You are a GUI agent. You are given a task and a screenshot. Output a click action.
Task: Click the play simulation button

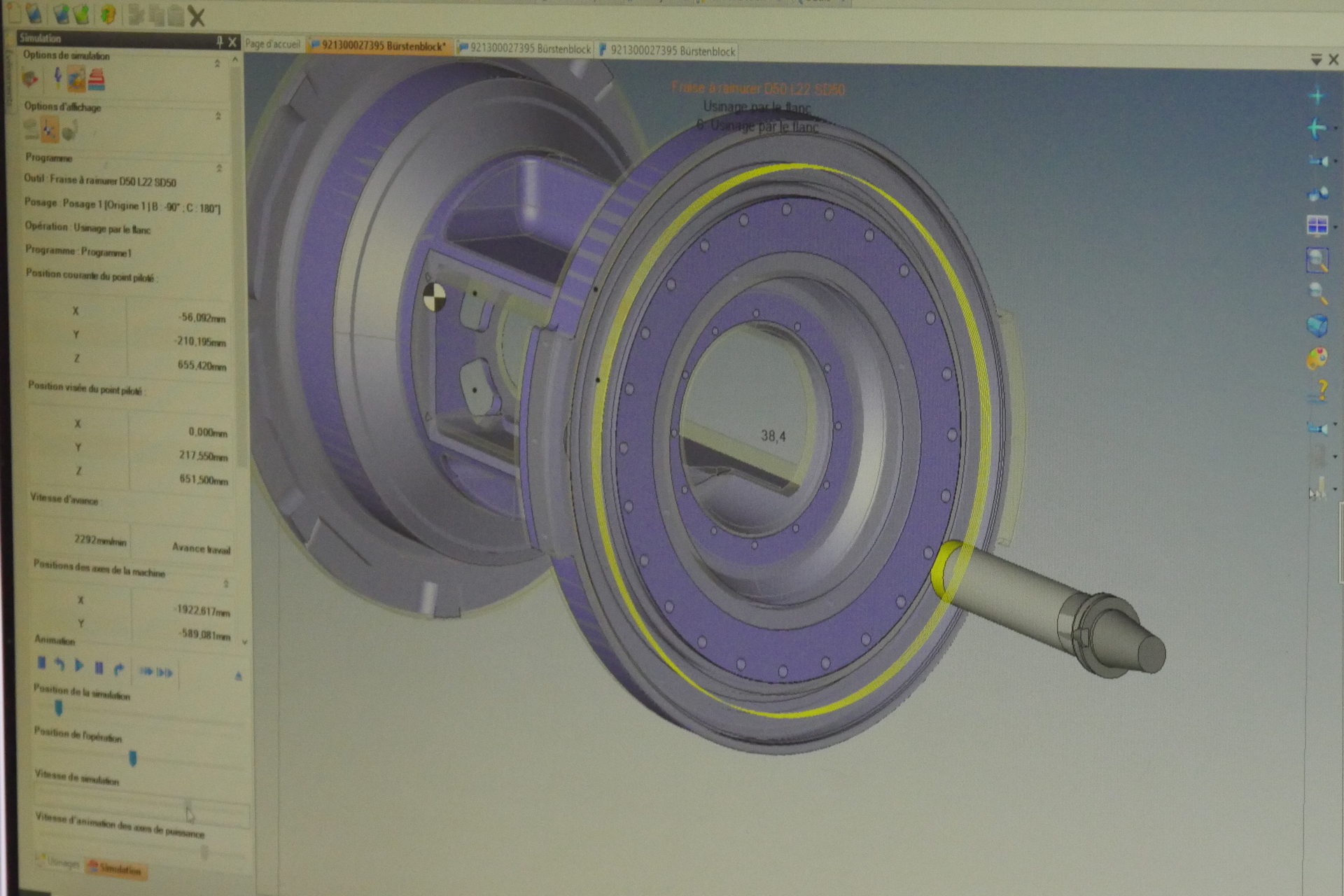click(79, 666)
